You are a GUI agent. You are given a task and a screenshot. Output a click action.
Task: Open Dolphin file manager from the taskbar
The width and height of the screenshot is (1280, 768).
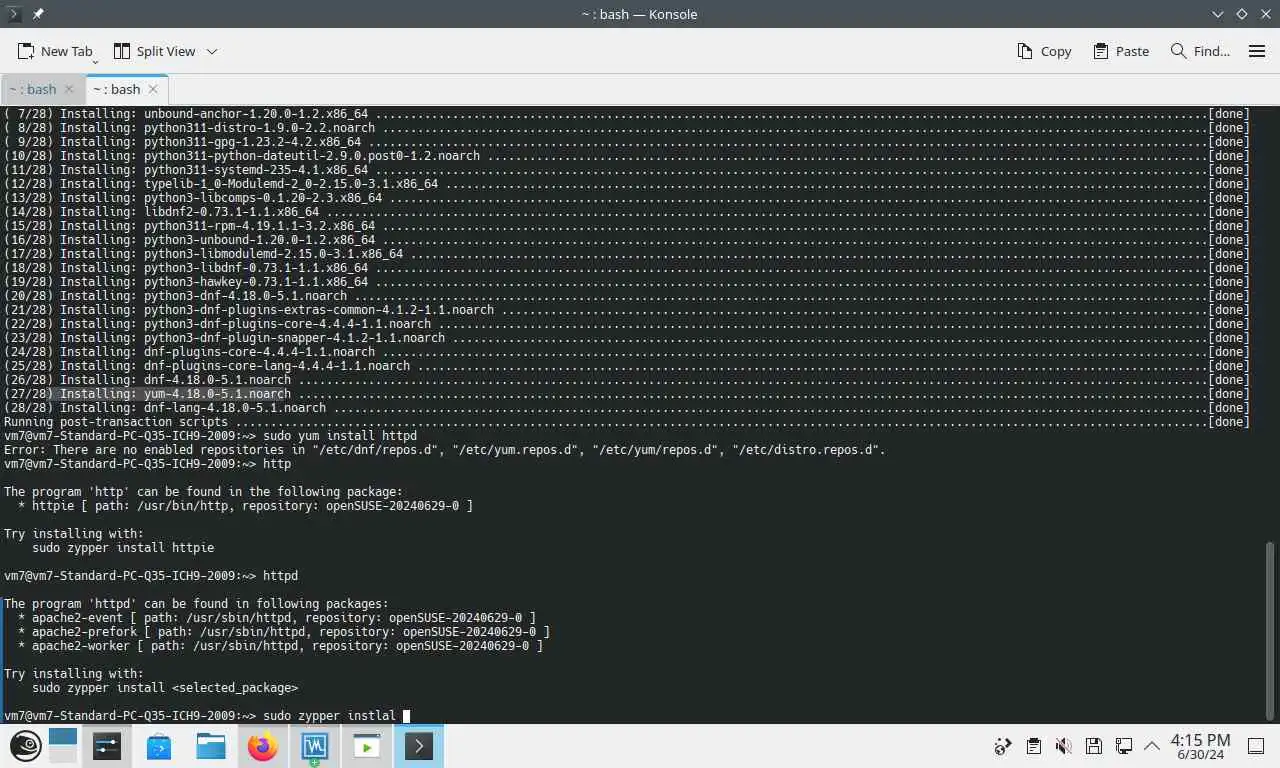(211, 746)
